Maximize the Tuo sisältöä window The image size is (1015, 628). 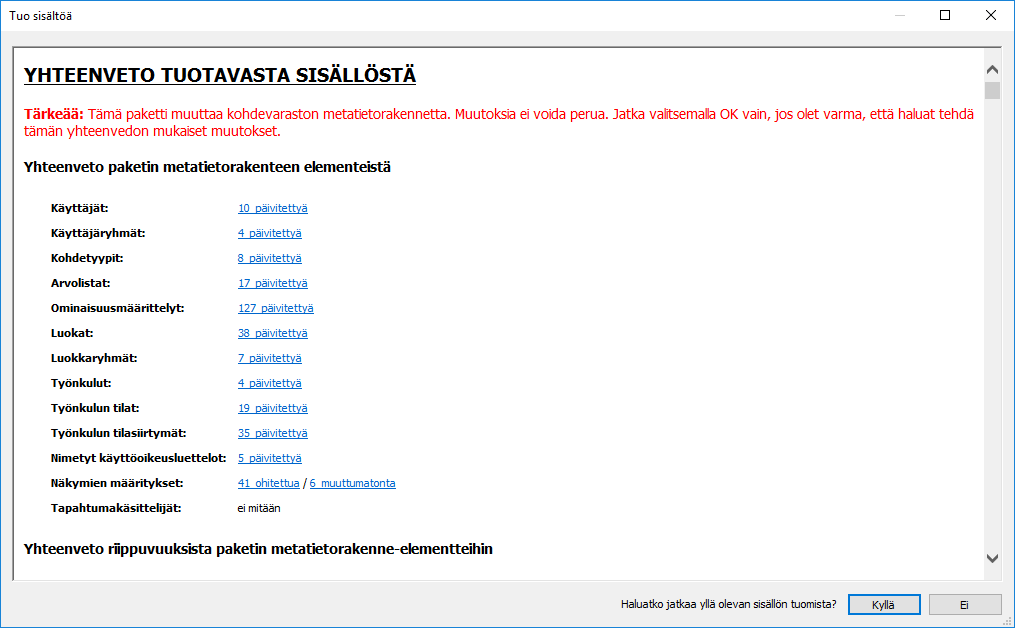click(944, 15)
